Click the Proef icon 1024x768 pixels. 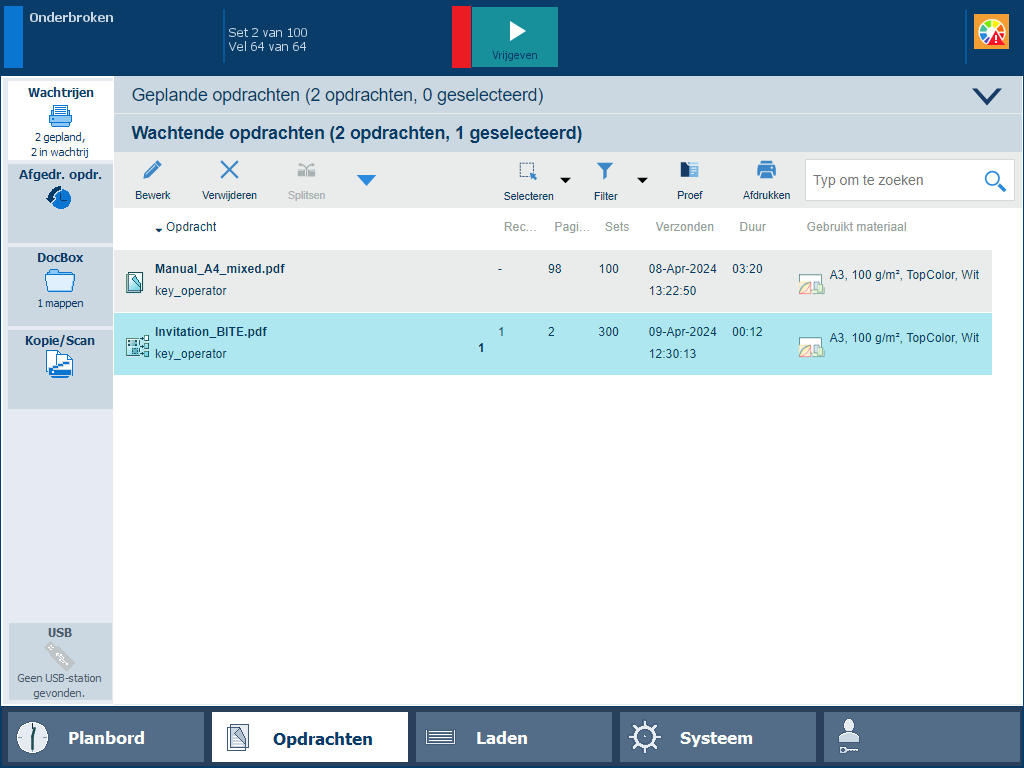(690, 170)
